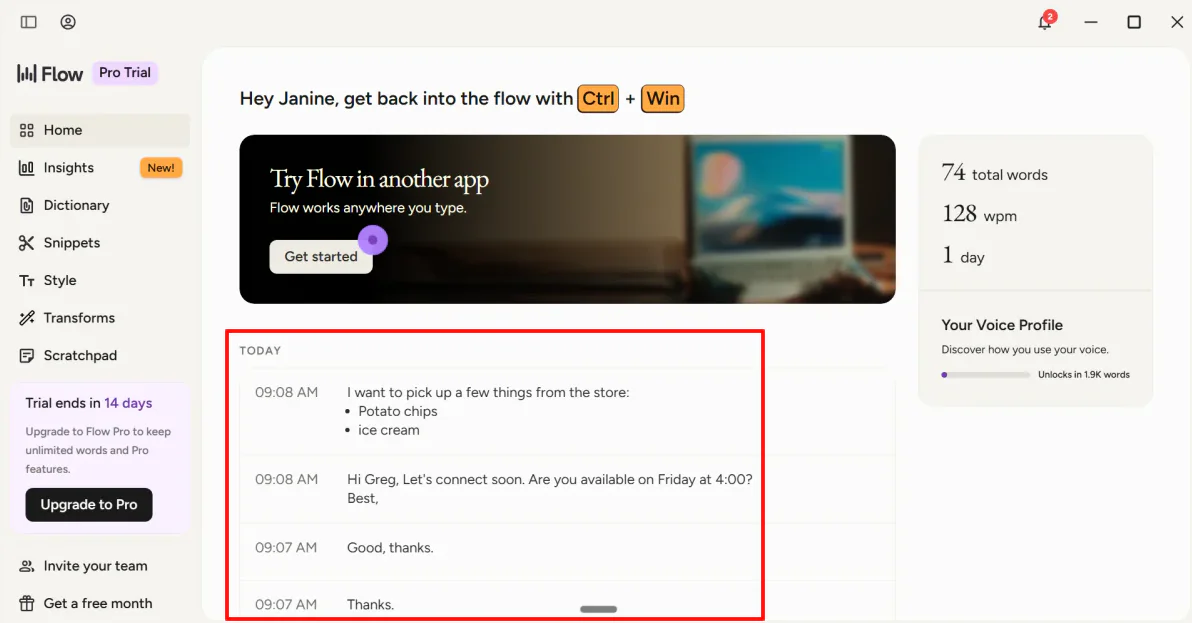This screenshot has height=623, width=1192.
Task: Click Unlocks in 1.9K words text
Action: point(1084,375)
